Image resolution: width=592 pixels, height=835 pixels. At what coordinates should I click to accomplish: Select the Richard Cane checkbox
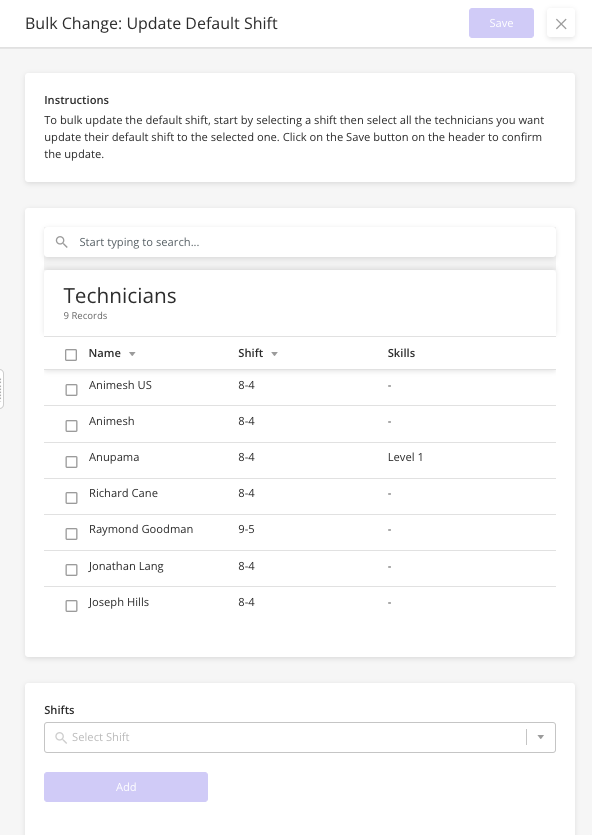point(71,498)
